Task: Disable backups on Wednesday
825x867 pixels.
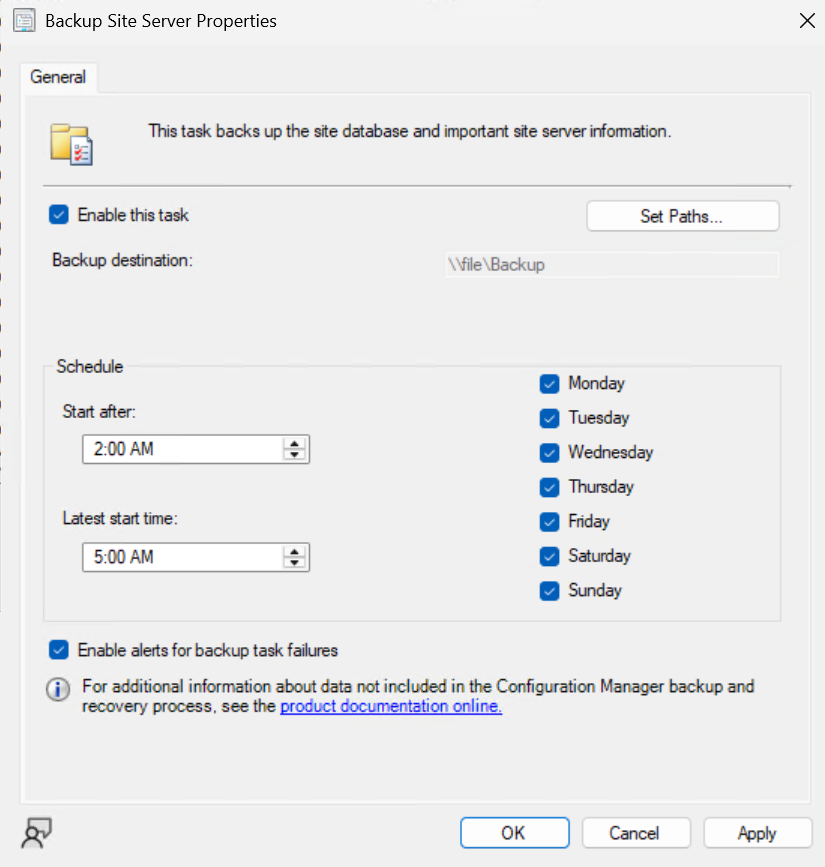Action: pyautogui.click(x=549, y=453)
